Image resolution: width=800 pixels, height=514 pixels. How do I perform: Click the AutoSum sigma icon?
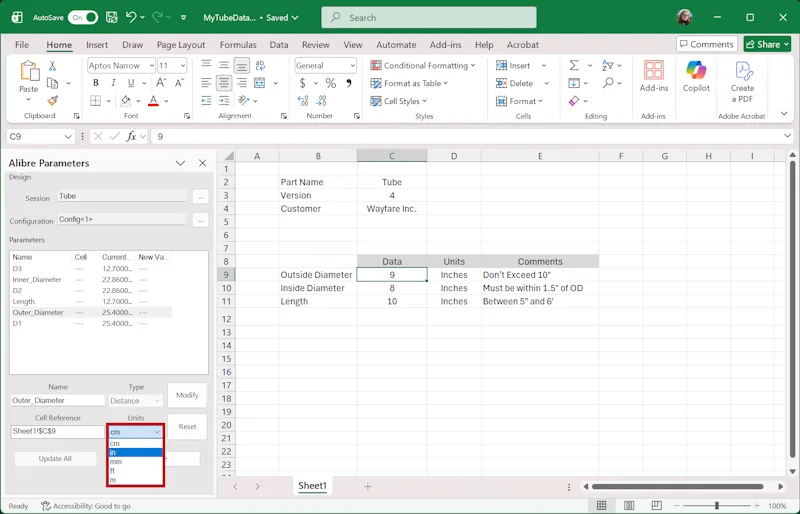point(574,65)
